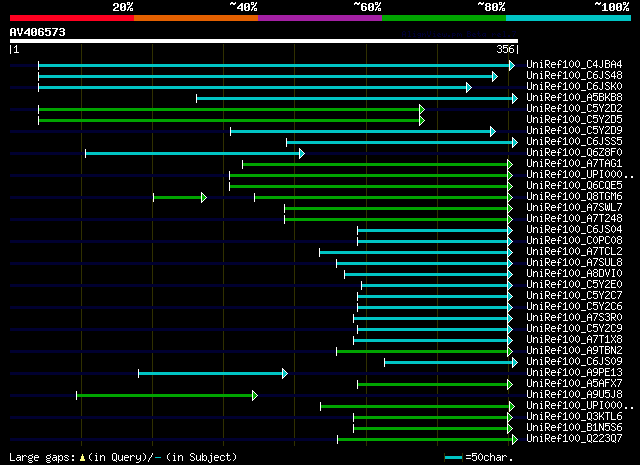Click the arrowhead ending UniRef100_C6JSK0 alignment
Screen dimensions: 640x465
click(469, 87)
